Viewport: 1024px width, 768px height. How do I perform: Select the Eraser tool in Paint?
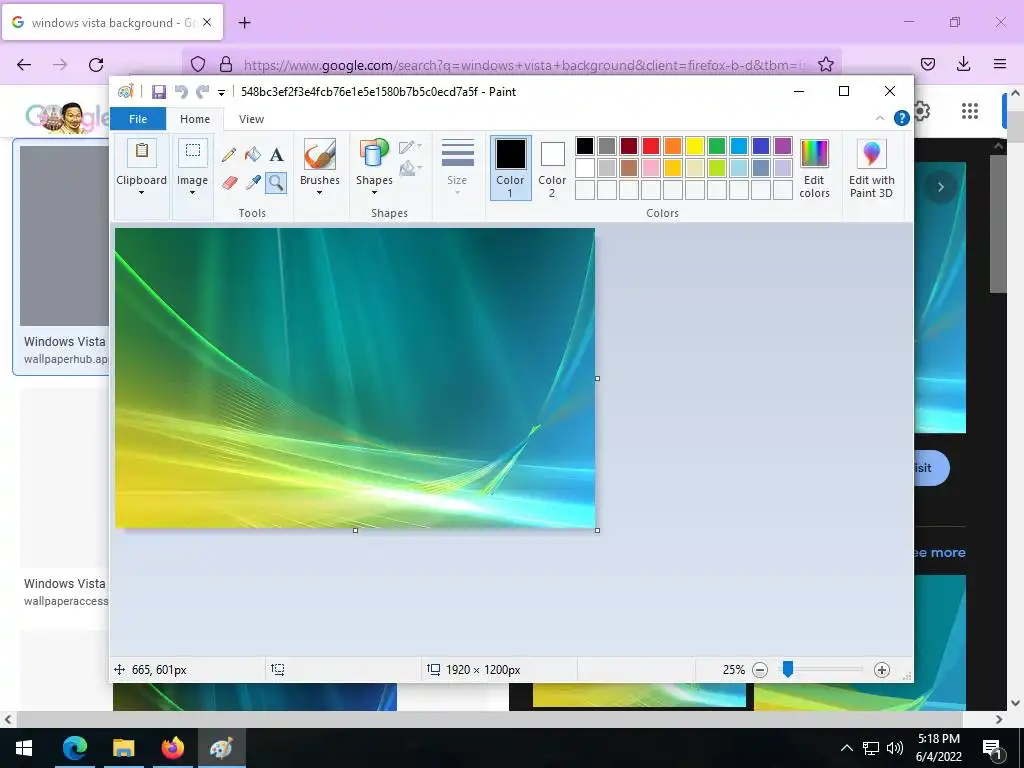coord(229,182)
